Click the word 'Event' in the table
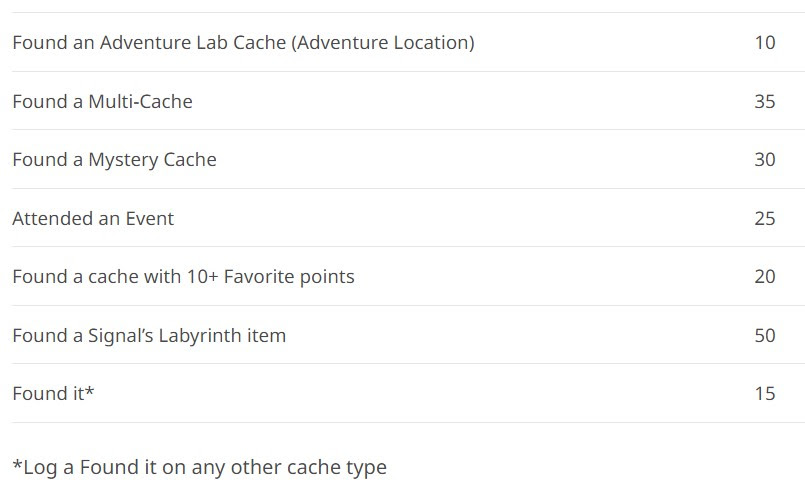The width and height of the screenshot is (805, 488). click(x=149, y=218)
